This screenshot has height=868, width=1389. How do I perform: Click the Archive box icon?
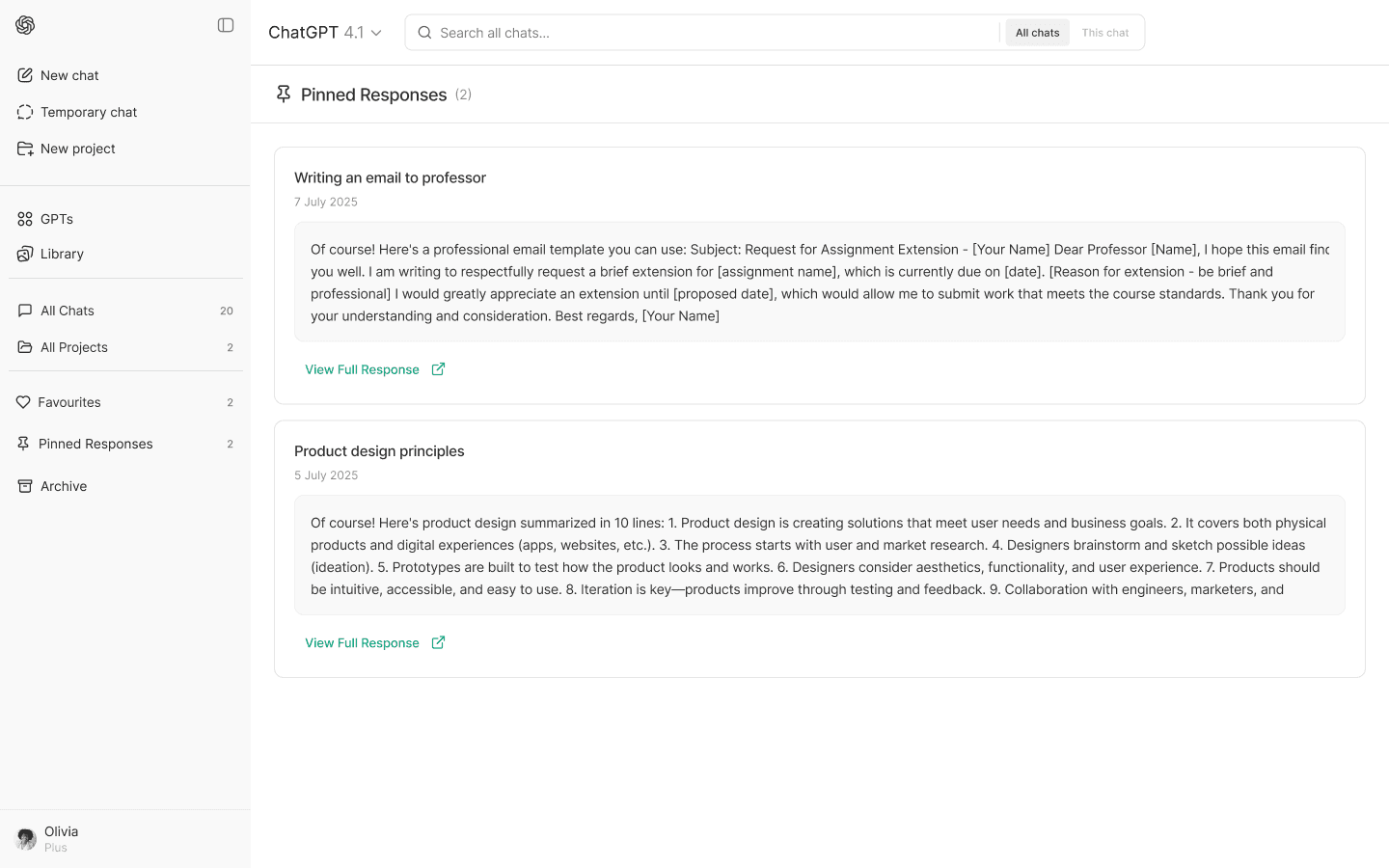(25, 486)
